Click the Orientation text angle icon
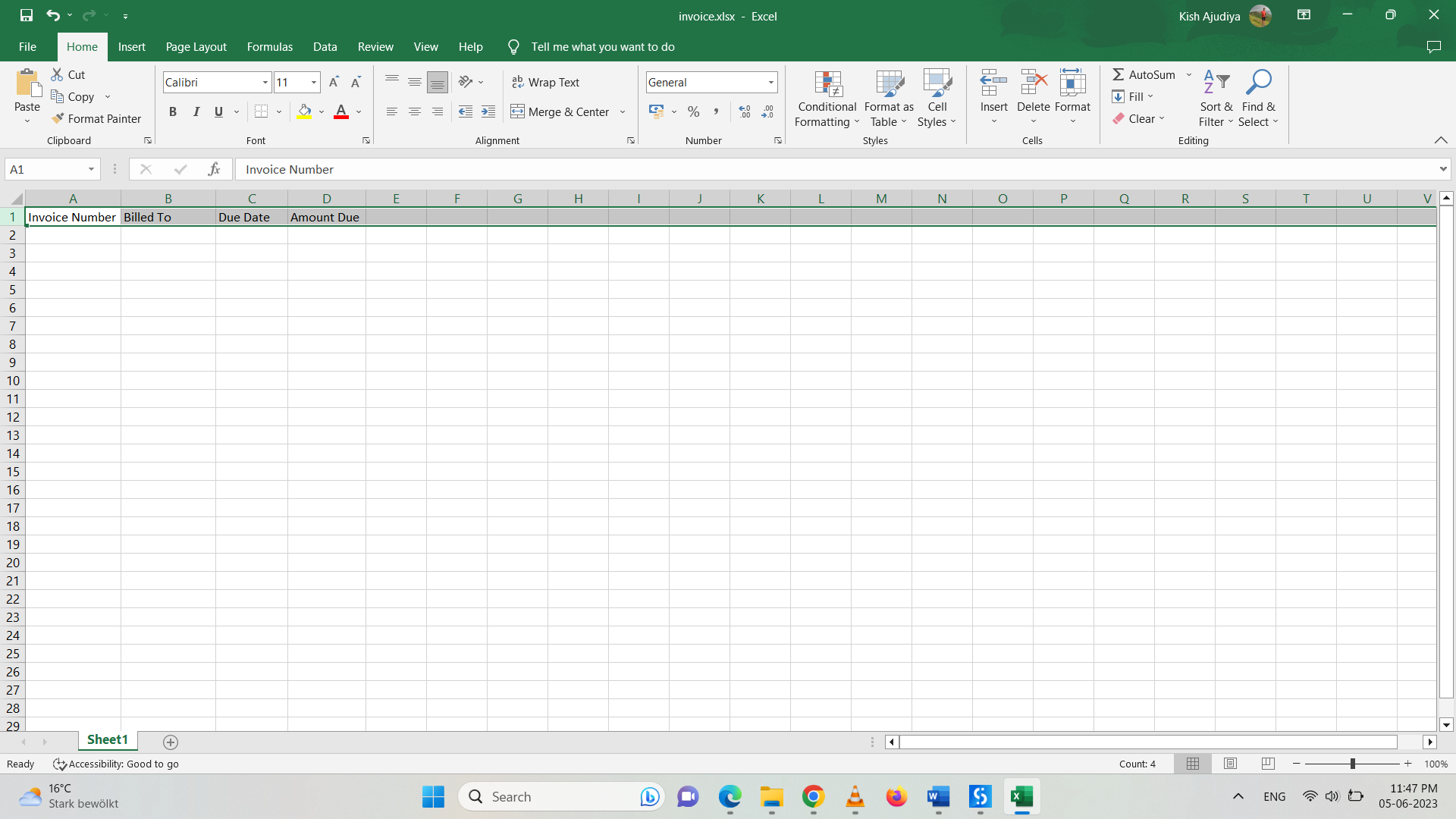This screenshot has height=819, width=1456. tap(466, 82)
